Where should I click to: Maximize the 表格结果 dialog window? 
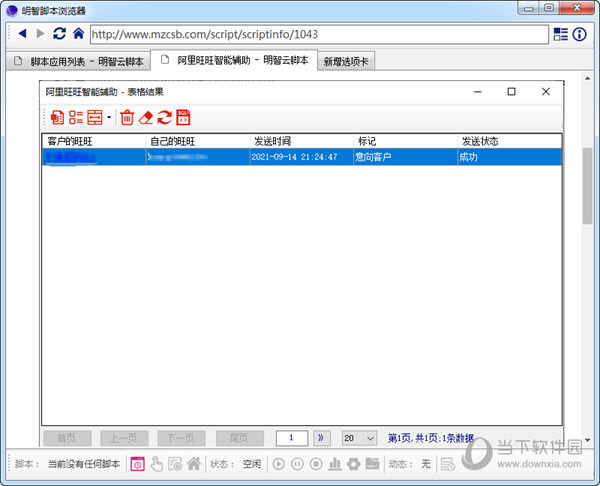coord(511,92)
